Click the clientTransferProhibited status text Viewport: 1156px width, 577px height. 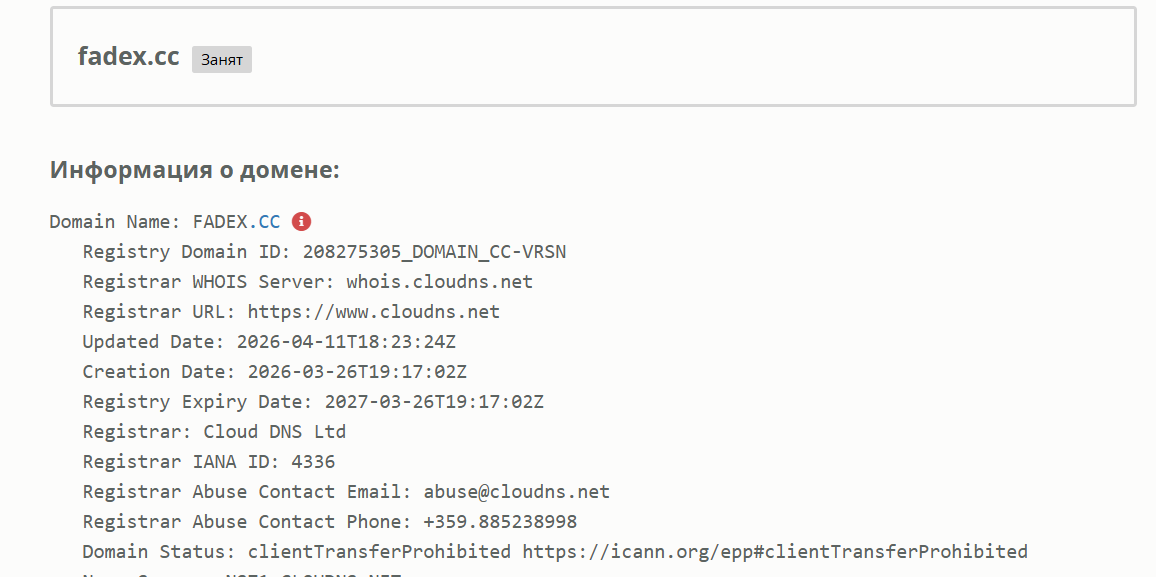pos(379,552)
